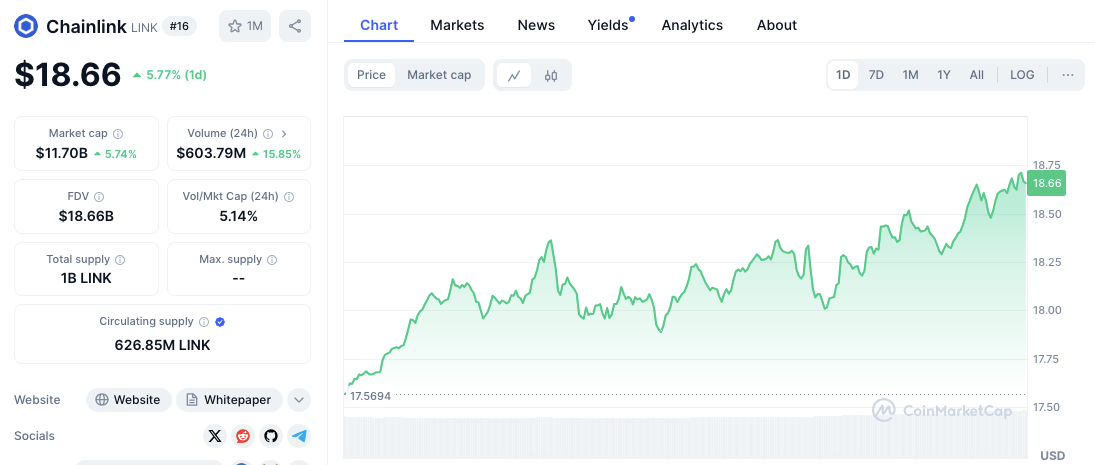1095x465 pixels.
Task: Switch to candlestick chart view
Action: click(551, 75)
